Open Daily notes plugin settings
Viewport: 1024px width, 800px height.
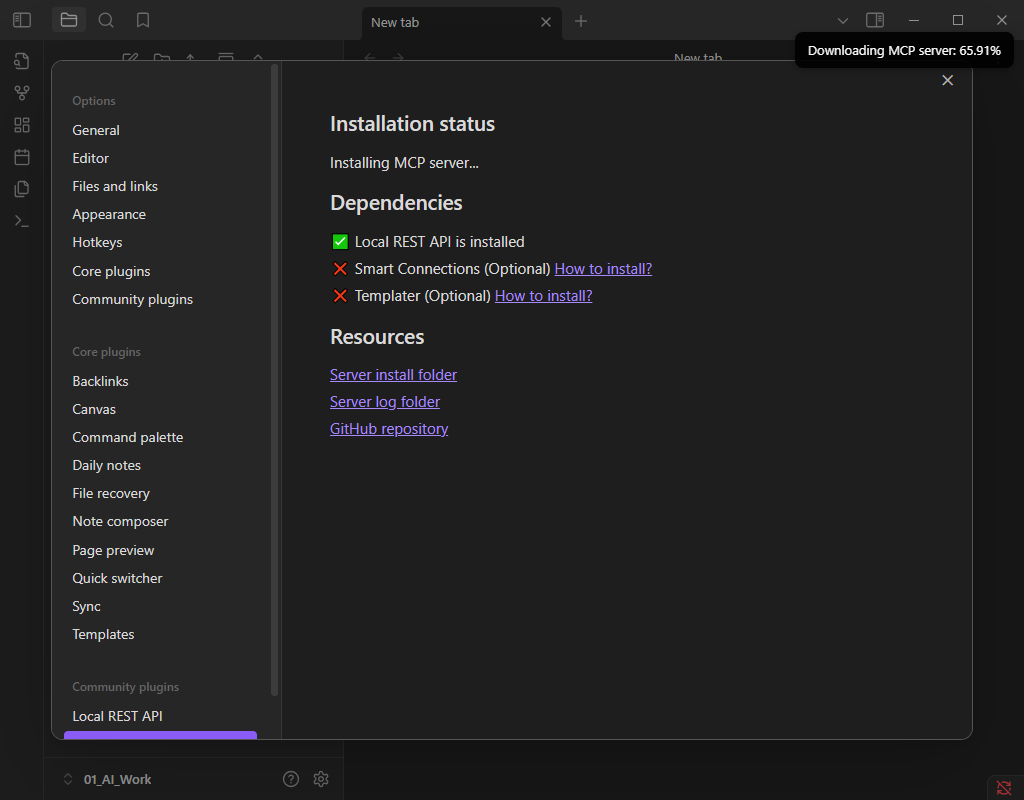(x=106, y=466)
